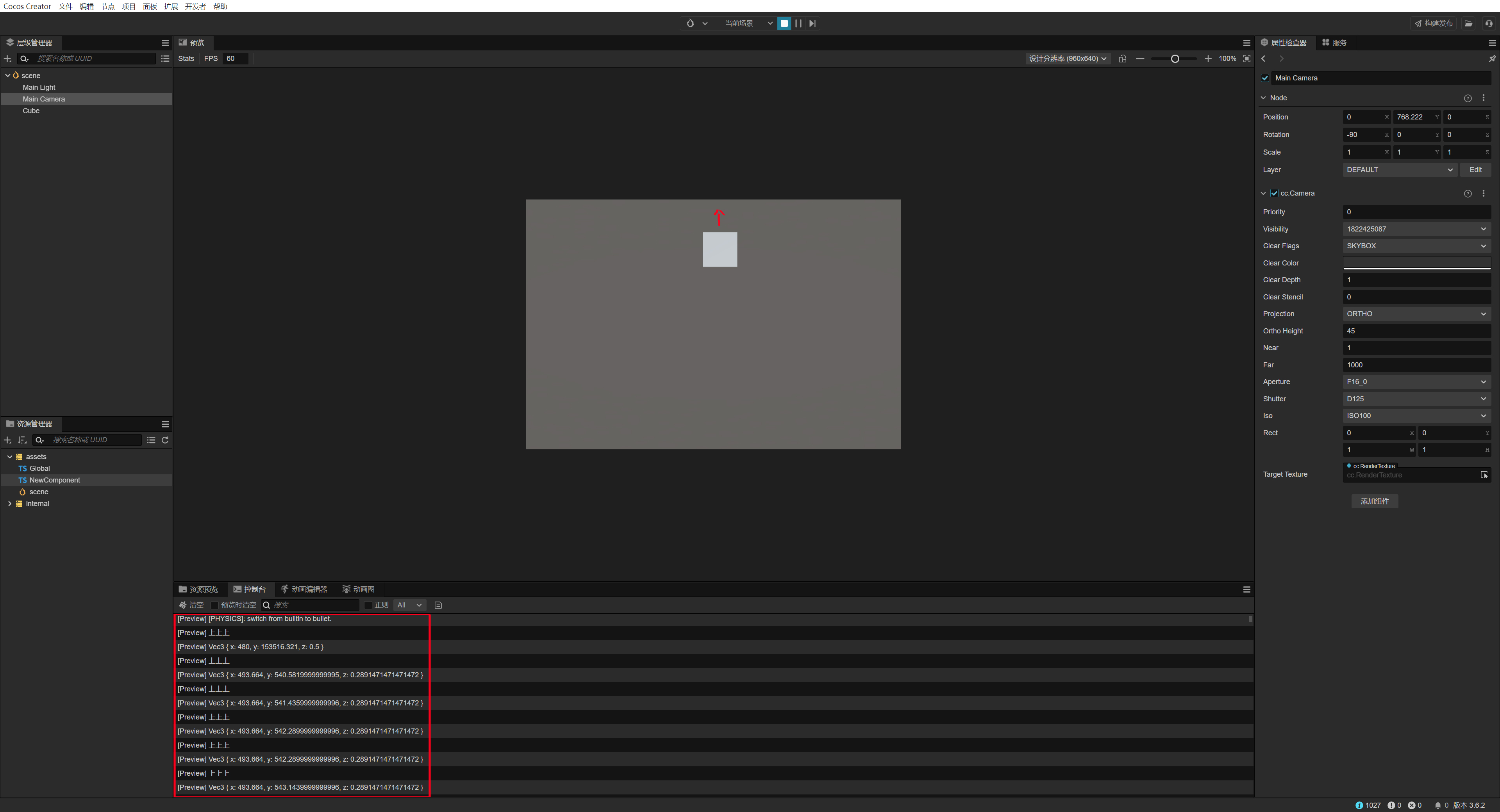Toggle the Main Camera node active checkbox

click(x=1265, y=78)
